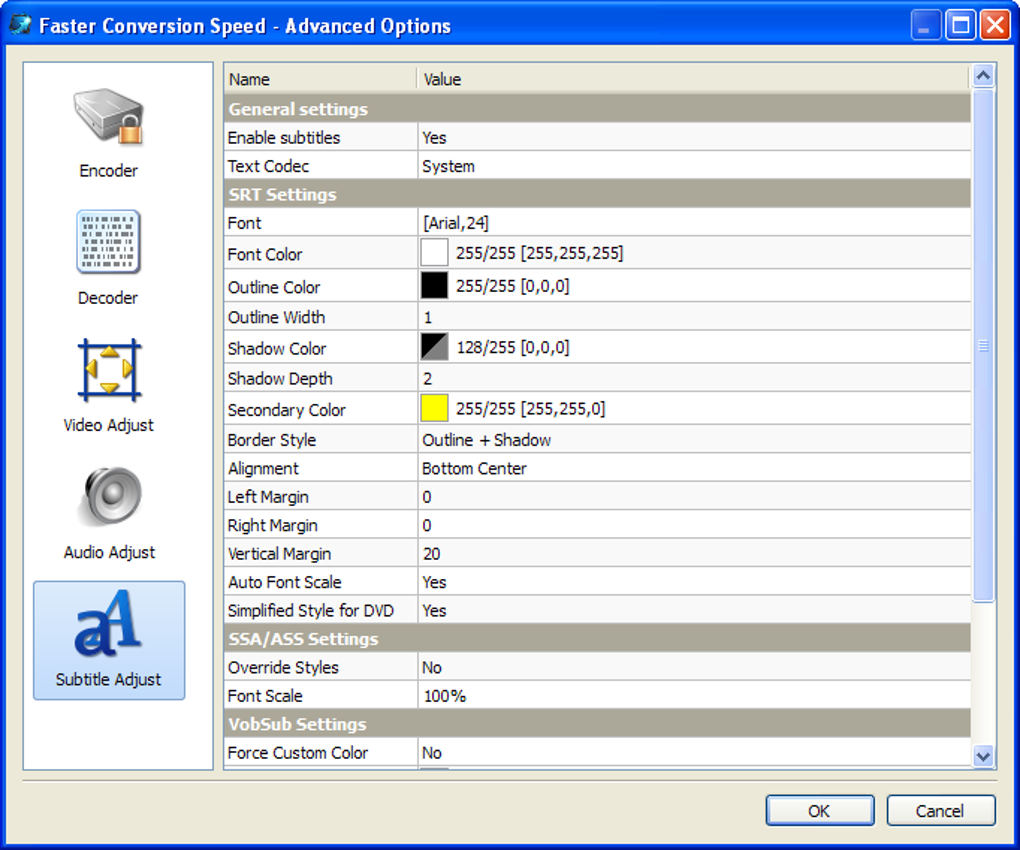Viewport: 1020px width, 850px height.
Task: Change the yellow Secondary Color swatch
Action: [434, 408]
